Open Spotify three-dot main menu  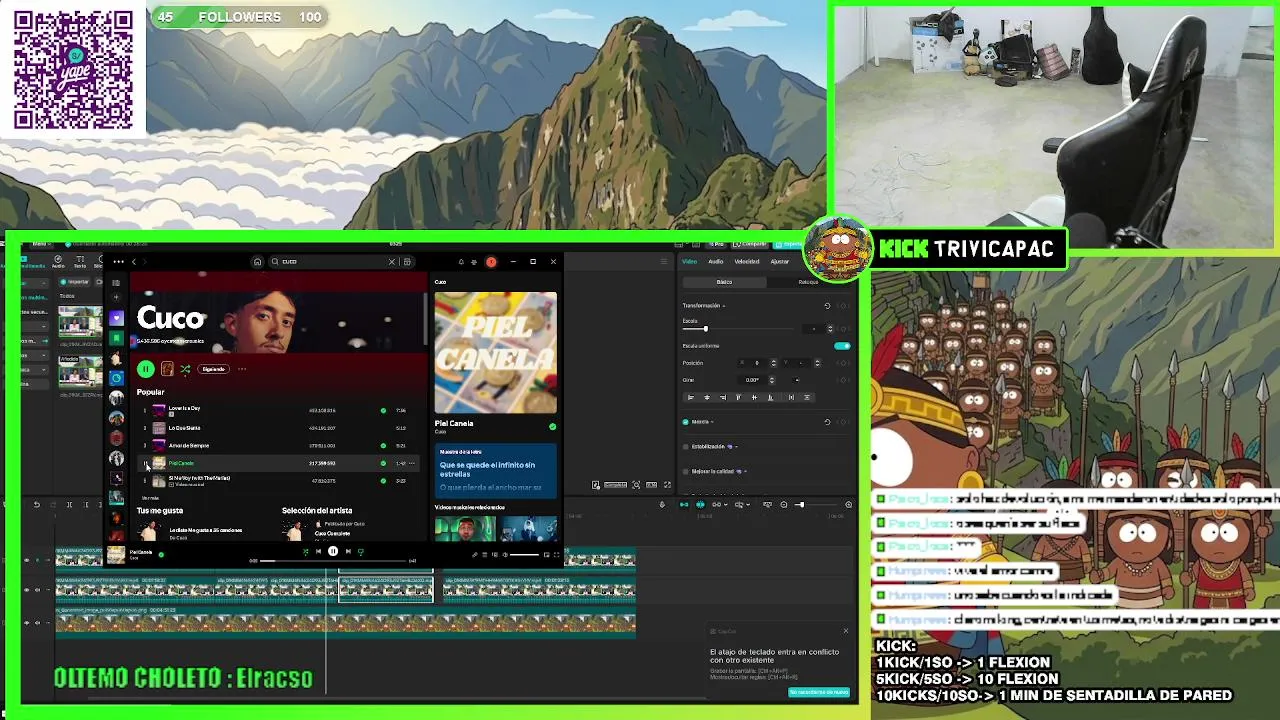(x=118, y=262)
